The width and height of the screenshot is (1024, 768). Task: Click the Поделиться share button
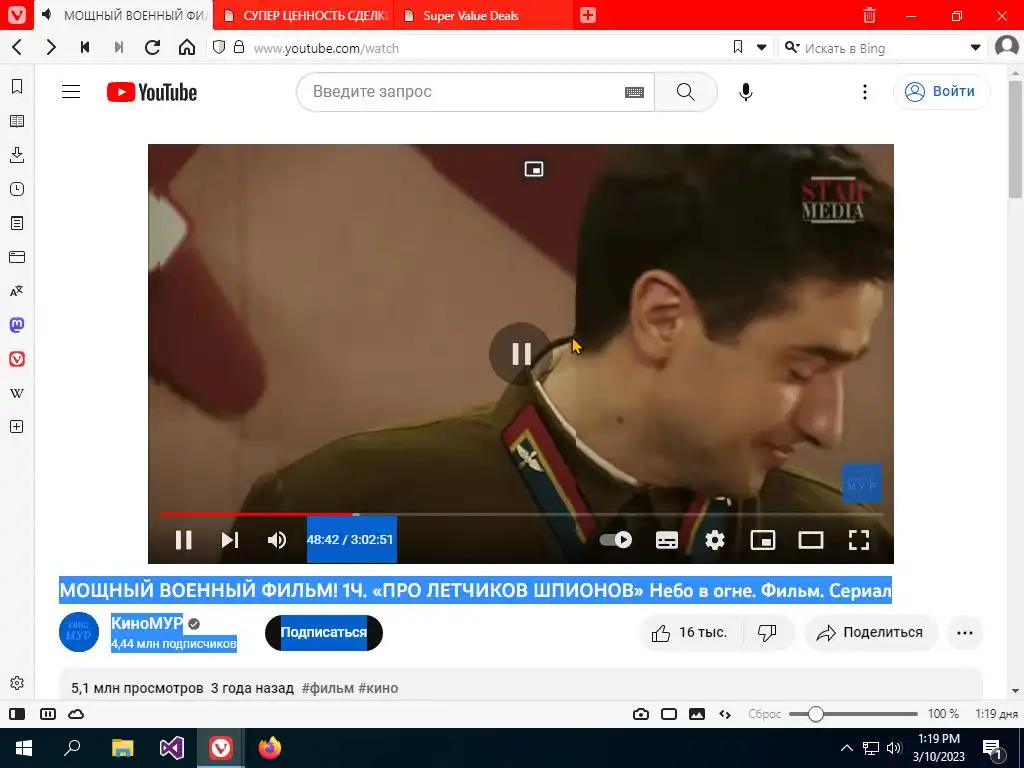(x=871, y=632)
